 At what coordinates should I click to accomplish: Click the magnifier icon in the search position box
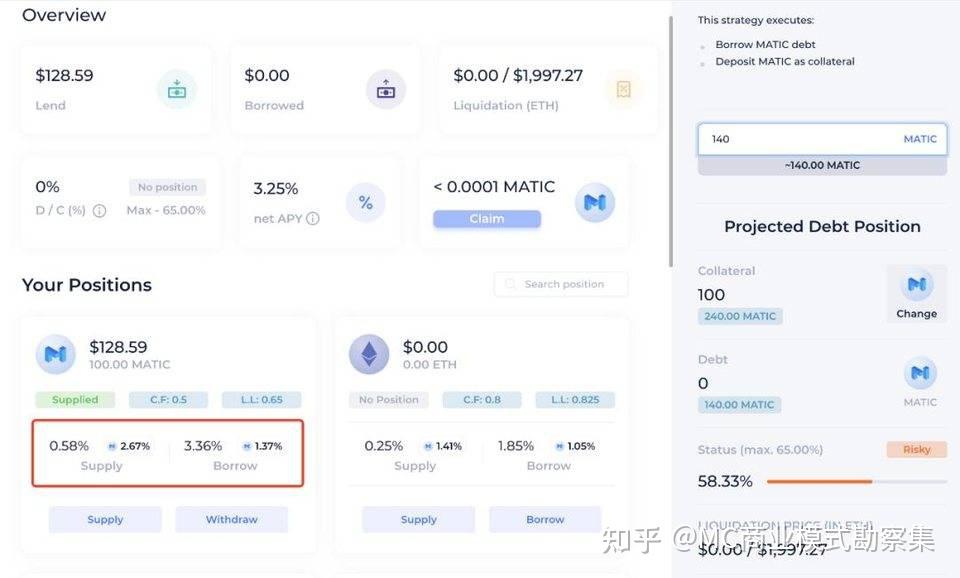pyautogui.click(x=509, y=284)
